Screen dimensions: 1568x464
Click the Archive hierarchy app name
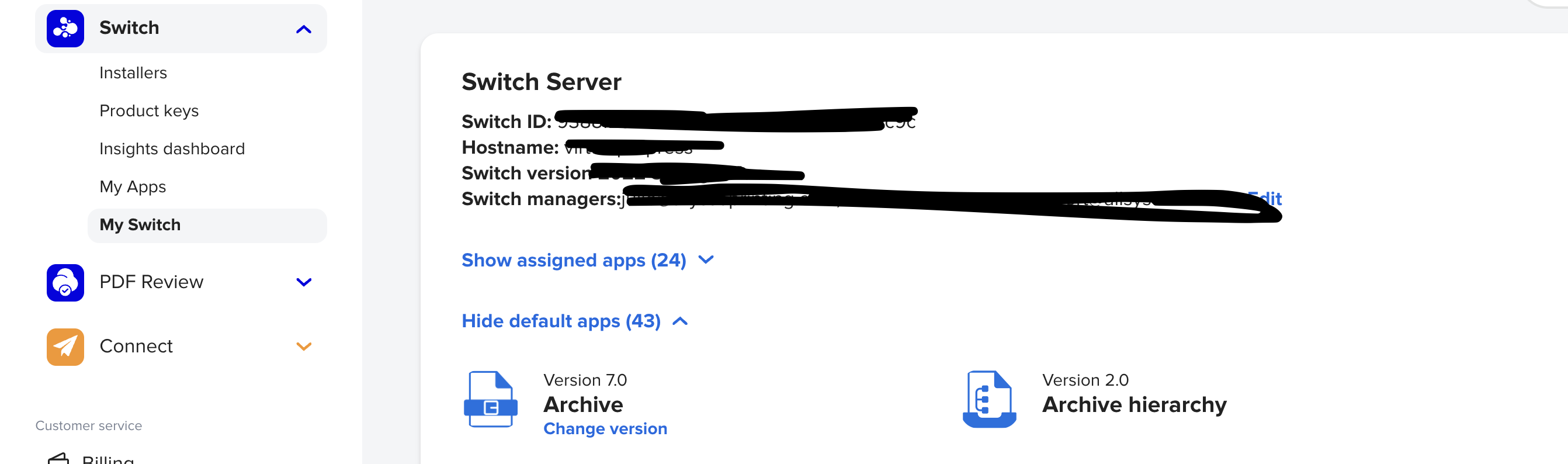tap(1134, 404)
